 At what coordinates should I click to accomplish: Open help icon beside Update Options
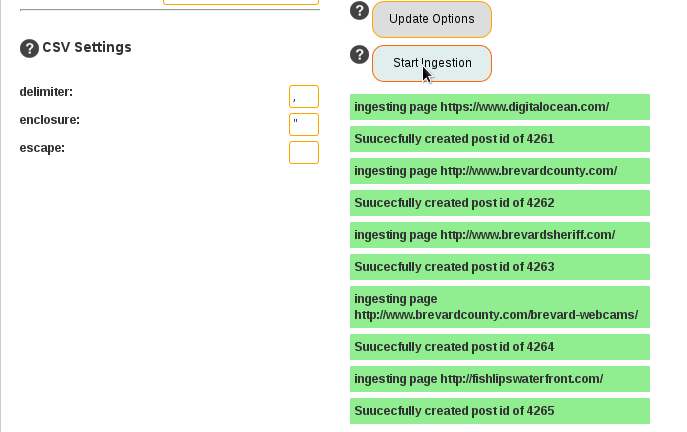pyautogui.click(x=359, y=11)
